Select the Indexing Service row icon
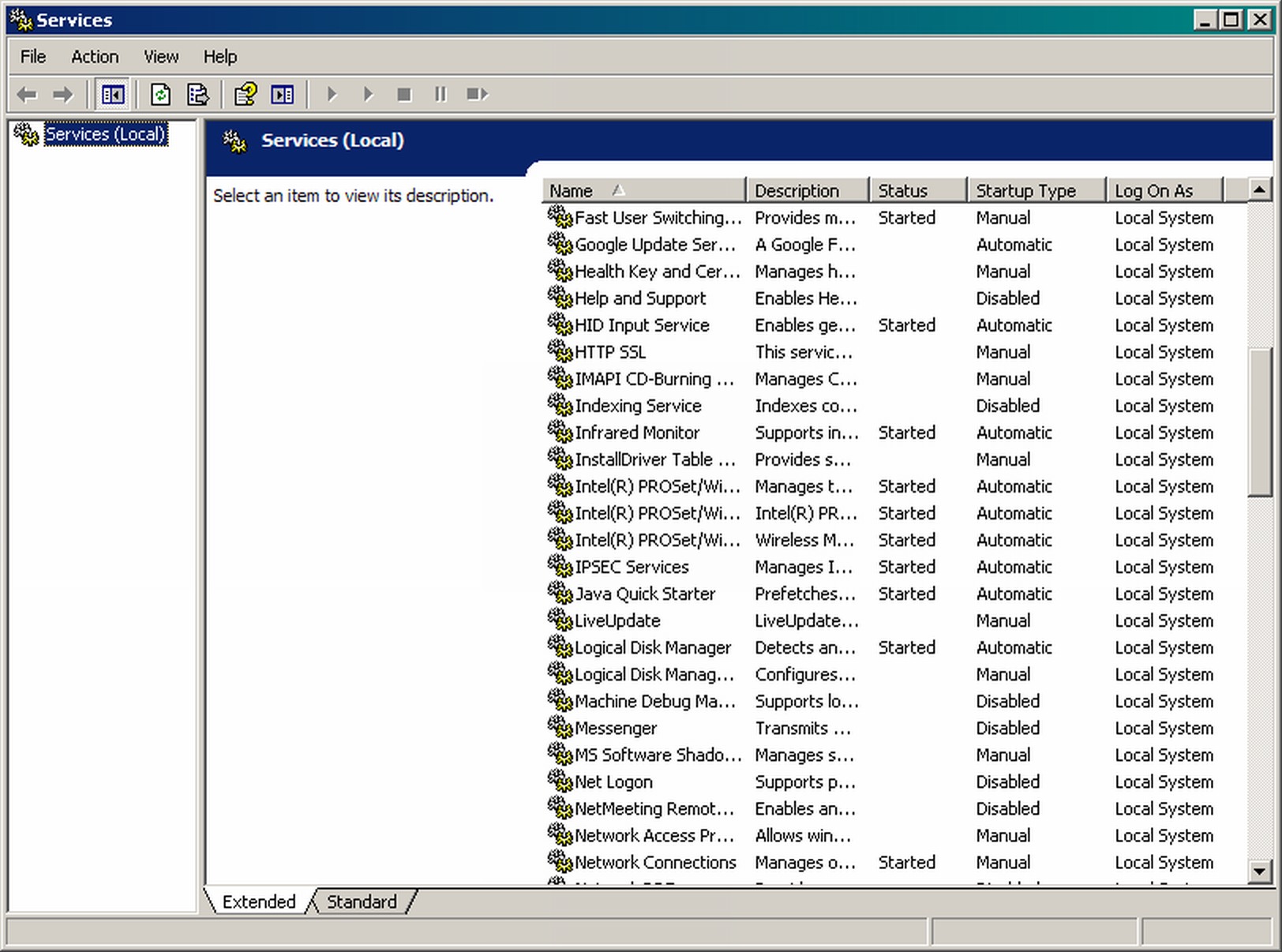 tap(560, 405)
